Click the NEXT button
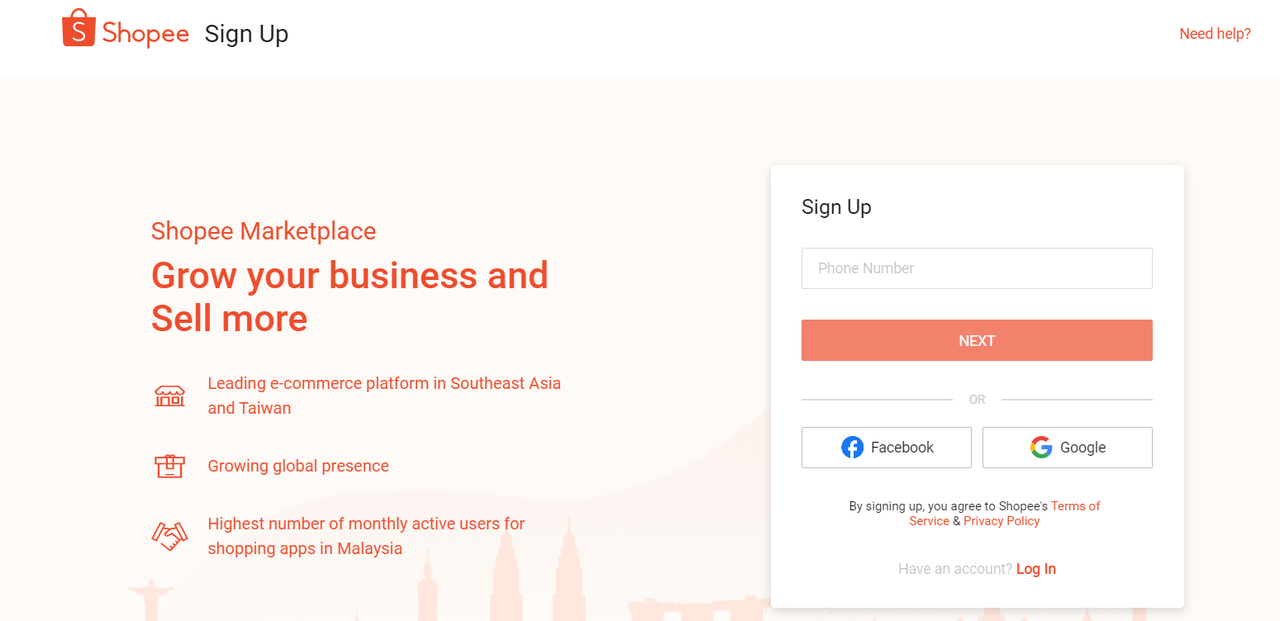Screen dimensions: 1280x621 pos(977,340)
